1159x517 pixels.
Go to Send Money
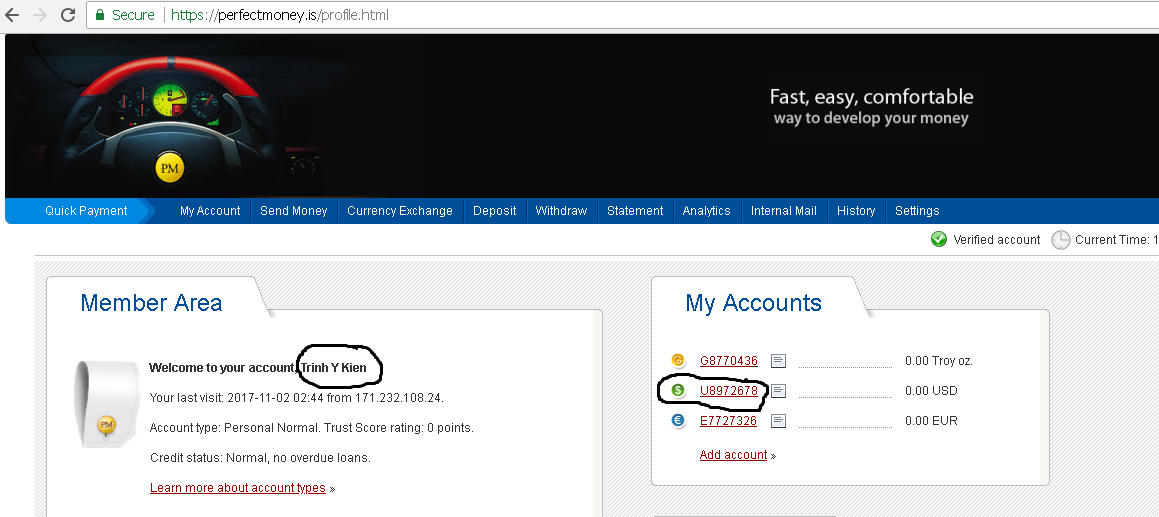(x=293, y=211)
